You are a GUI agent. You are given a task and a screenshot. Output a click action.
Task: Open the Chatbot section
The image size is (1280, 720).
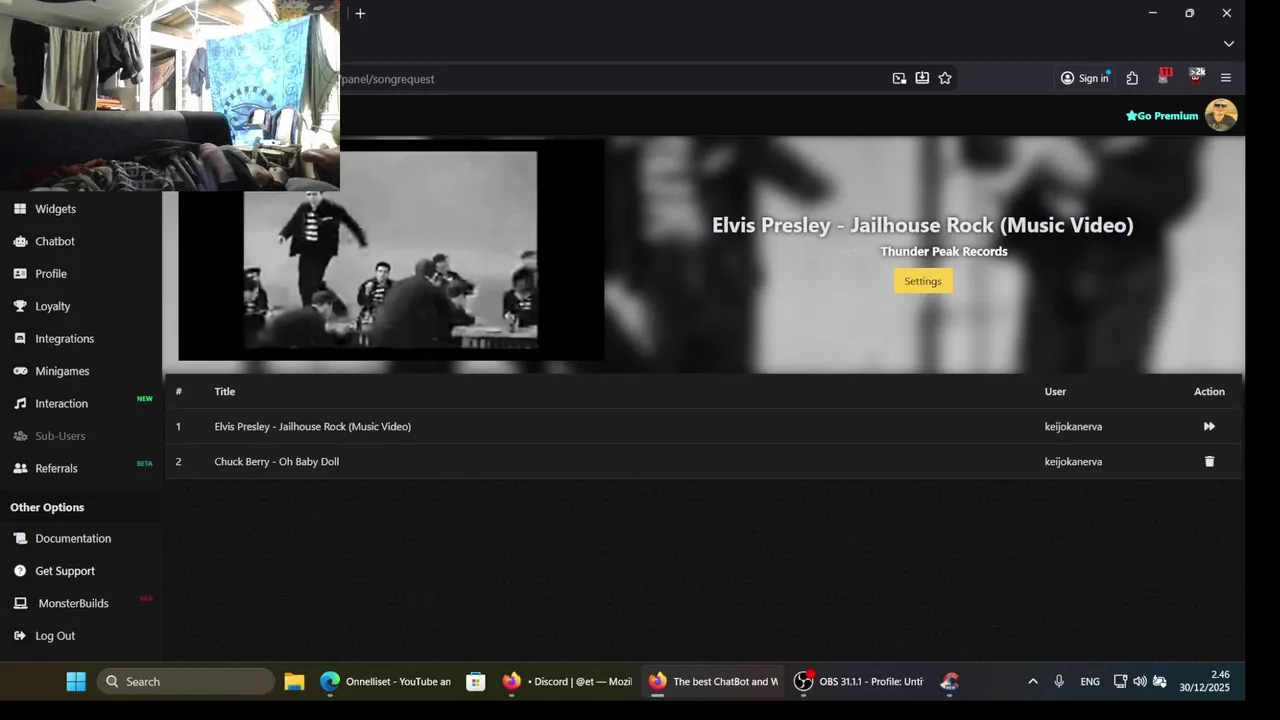55,241
